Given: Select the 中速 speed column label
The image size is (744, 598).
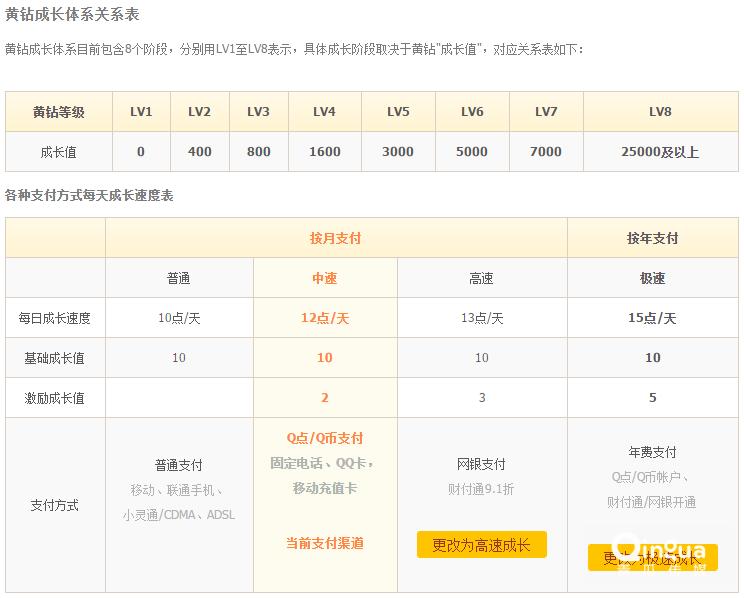Looking at the screenshot, I should tap(325, 278).
